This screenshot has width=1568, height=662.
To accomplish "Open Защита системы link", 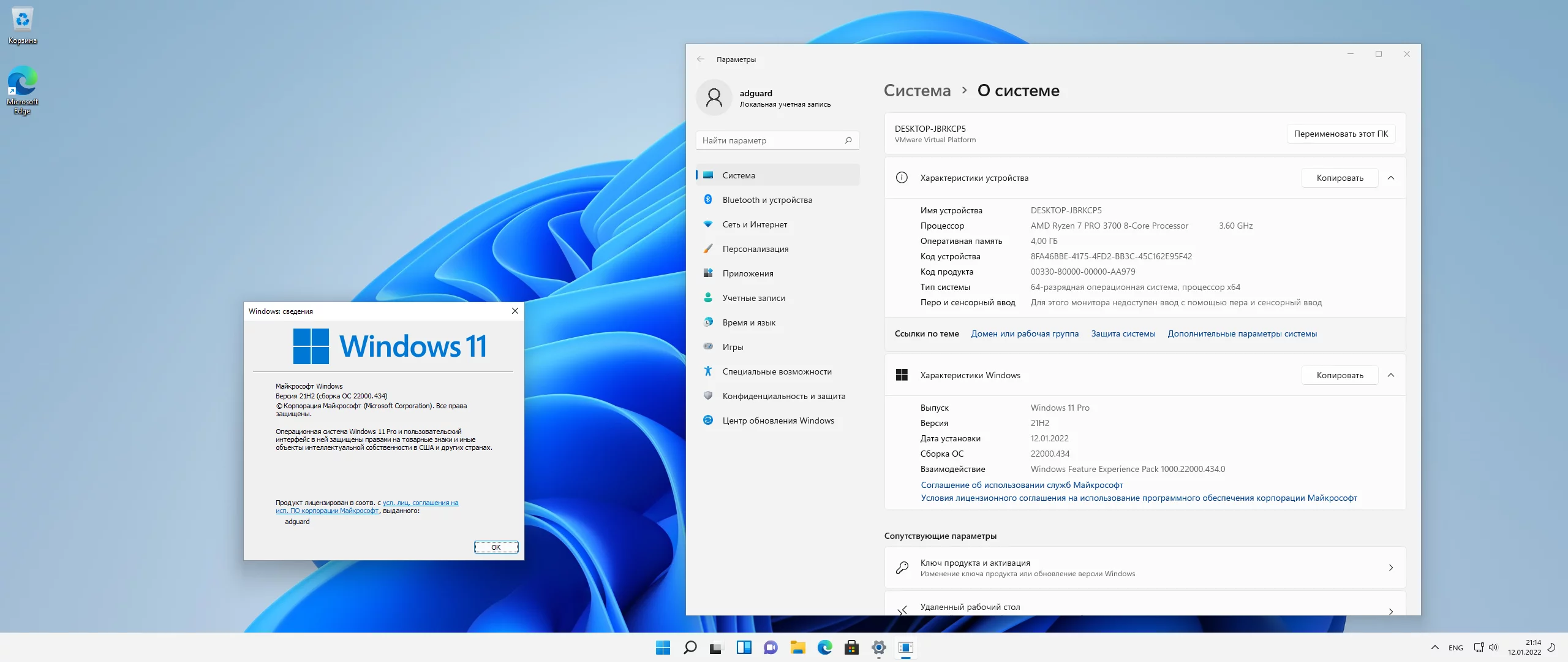I will click(x=1123, y=333).
